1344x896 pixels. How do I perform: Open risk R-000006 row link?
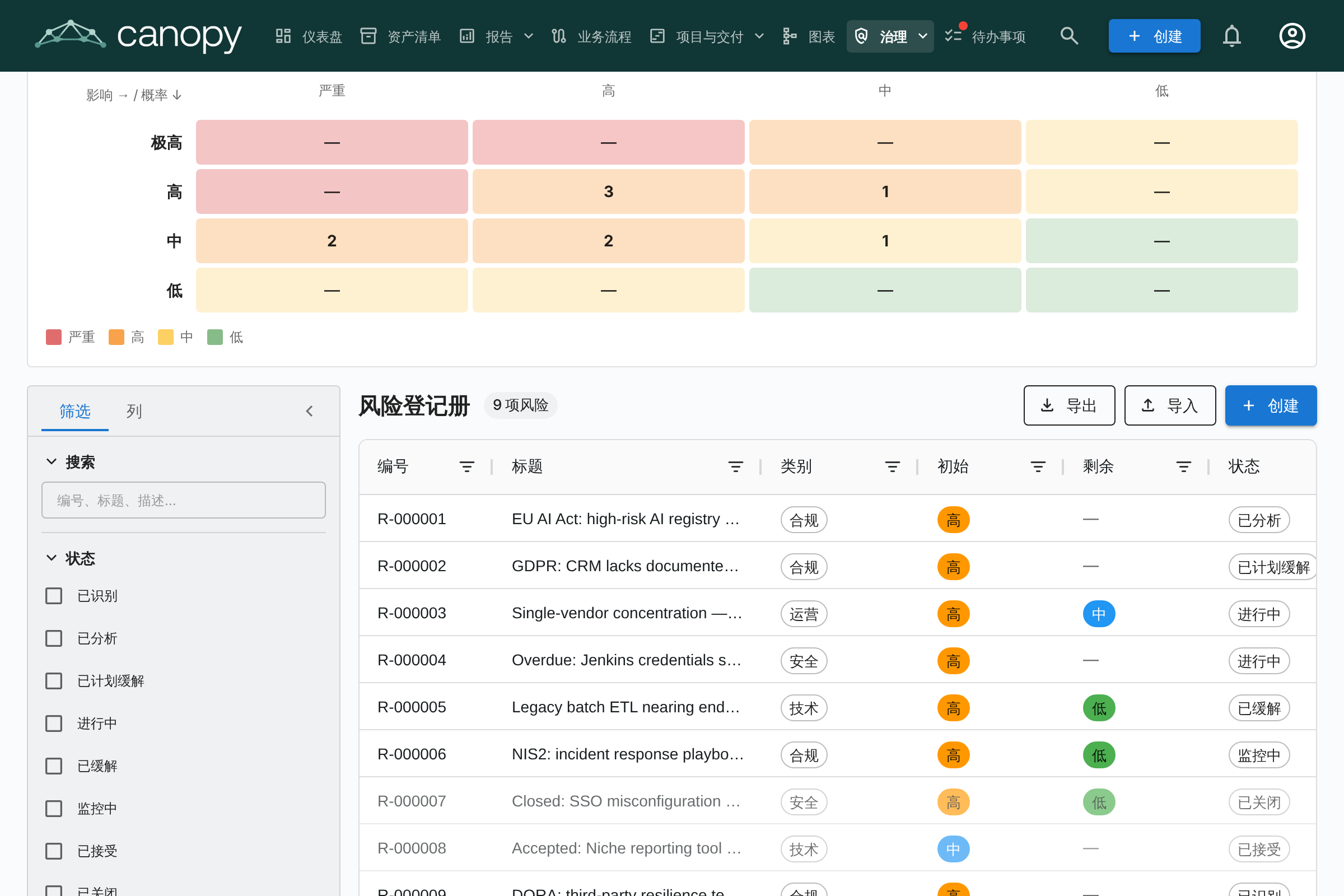pos(412,754)
